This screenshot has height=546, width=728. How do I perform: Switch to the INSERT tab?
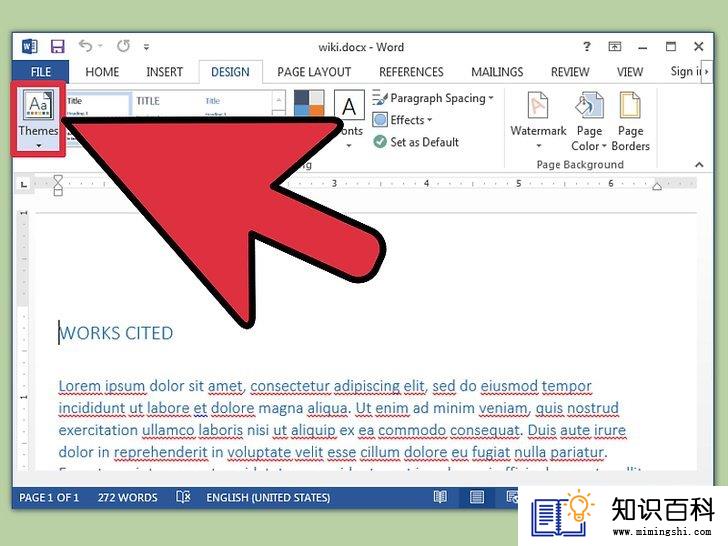click(164, 72)
